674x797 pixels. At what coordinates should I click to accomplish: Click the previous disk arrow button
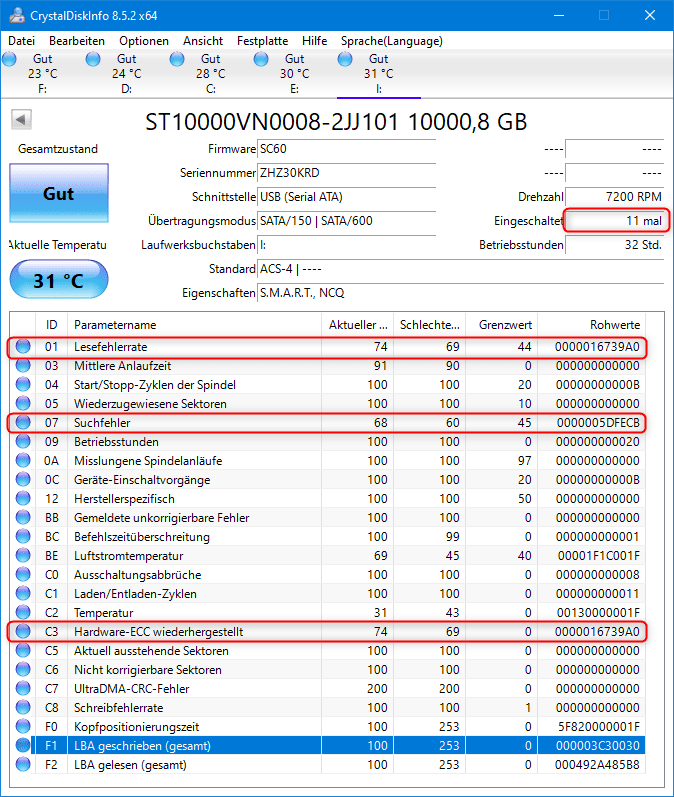21,120
